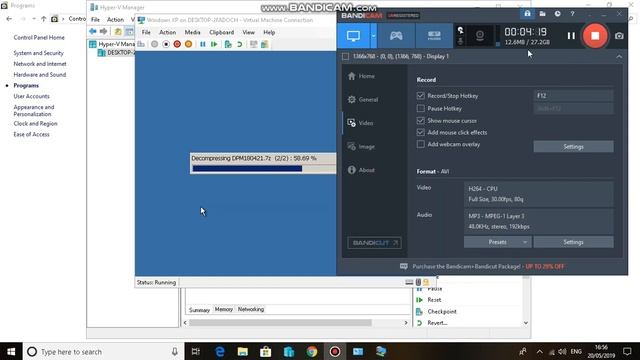Open File menu in Virtual Machine Connection

[146, 32]
